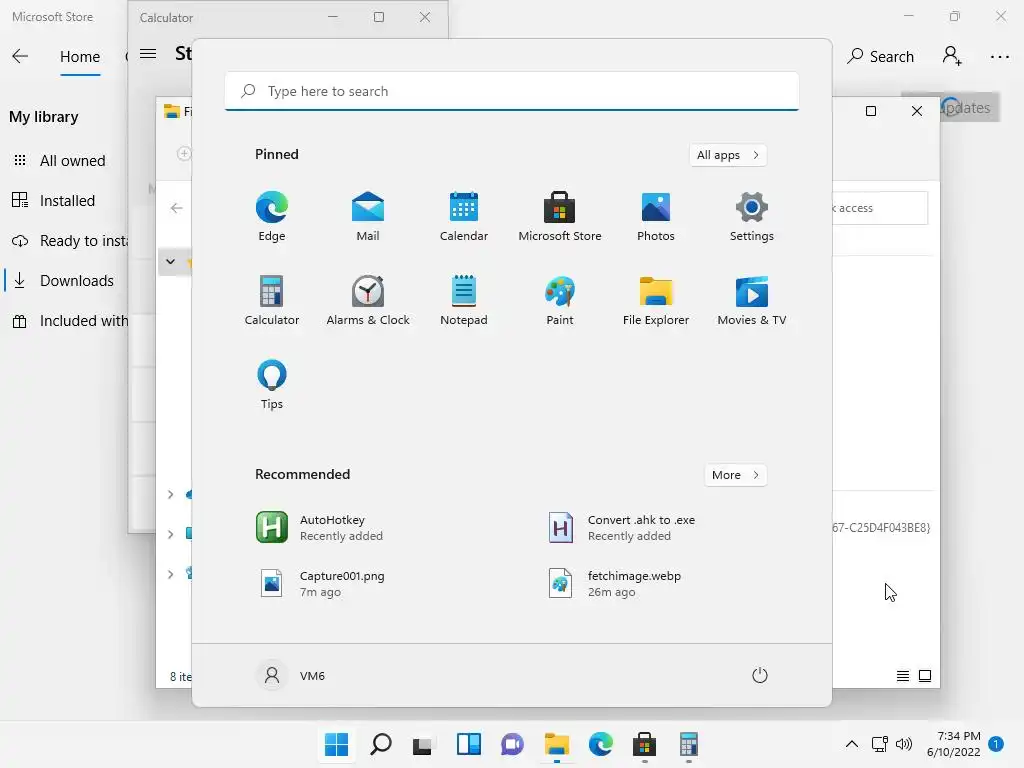Switch to File Explorer on taskbar
Viewport: 1024px width, 768px height.
click(557, 744)
